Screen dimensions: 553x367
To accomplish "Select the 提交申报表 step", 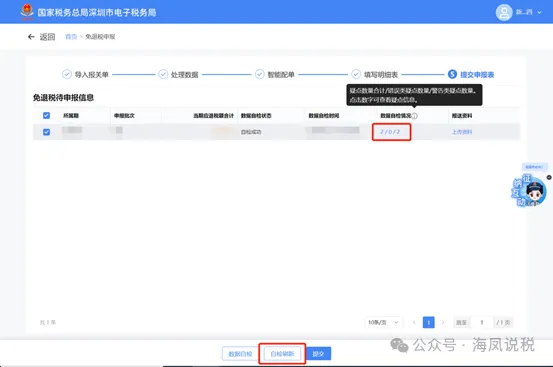I will click(477, 75).
